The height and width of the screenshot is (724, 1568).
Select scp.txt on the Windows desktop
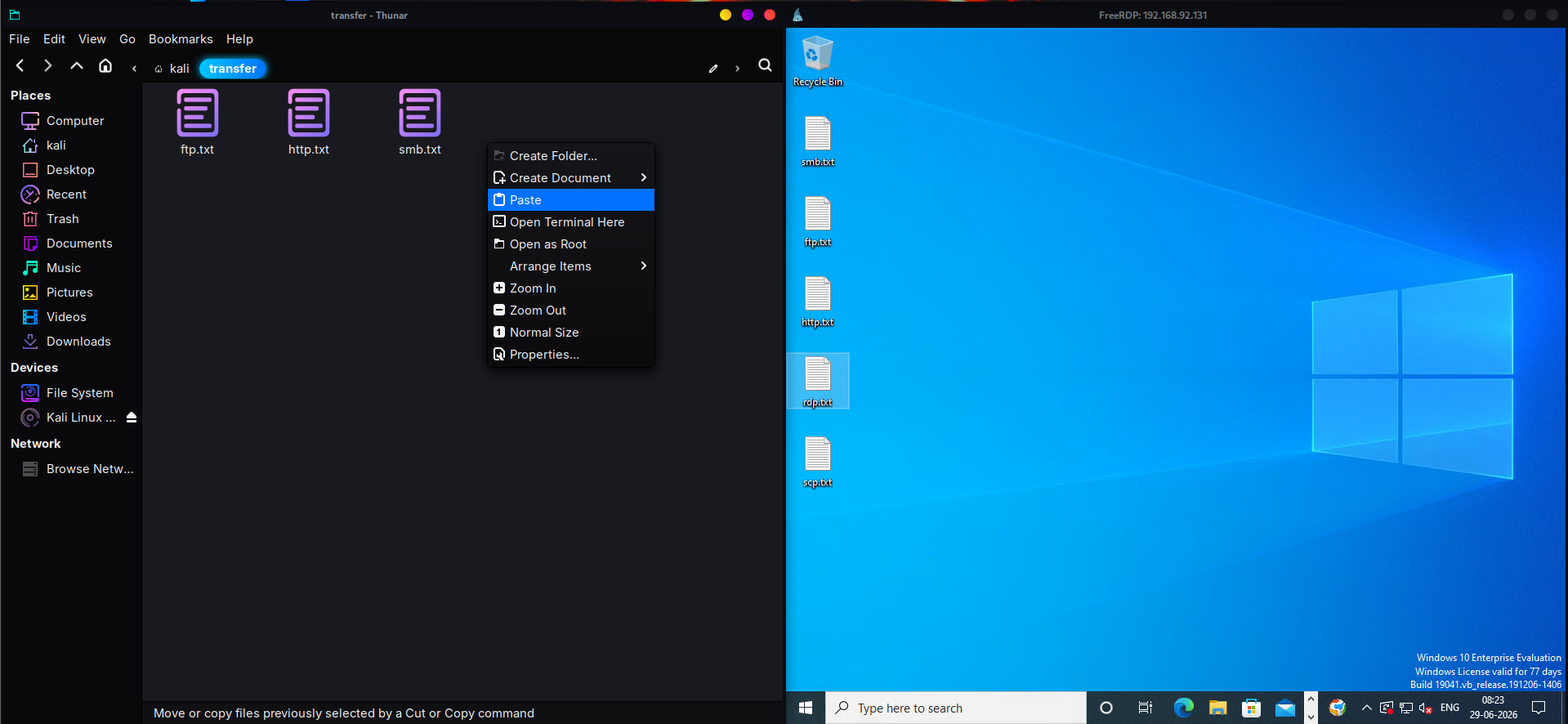[818, 462]
